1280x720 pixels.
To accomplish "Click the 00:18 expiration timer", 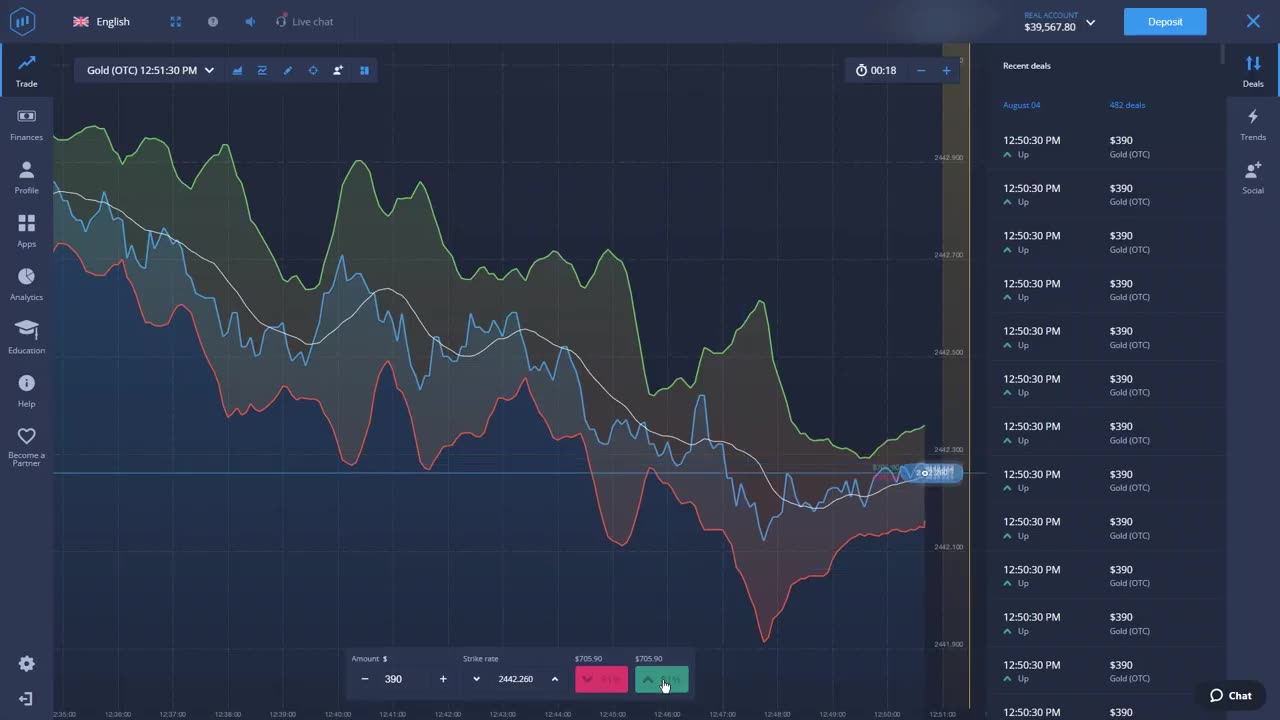I will point(876,70).
